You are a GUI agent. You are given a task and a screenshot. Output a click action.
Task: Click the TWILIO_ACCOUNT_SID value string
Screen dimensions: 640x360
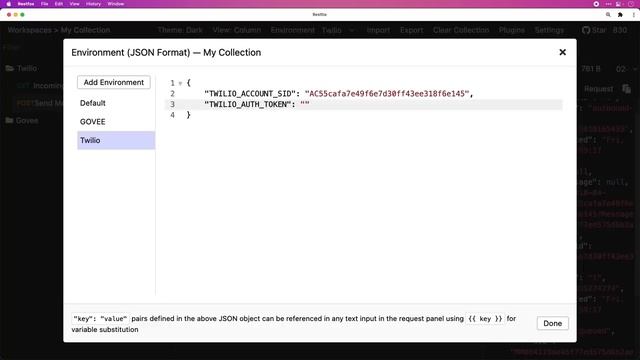[x=387, y=94]
